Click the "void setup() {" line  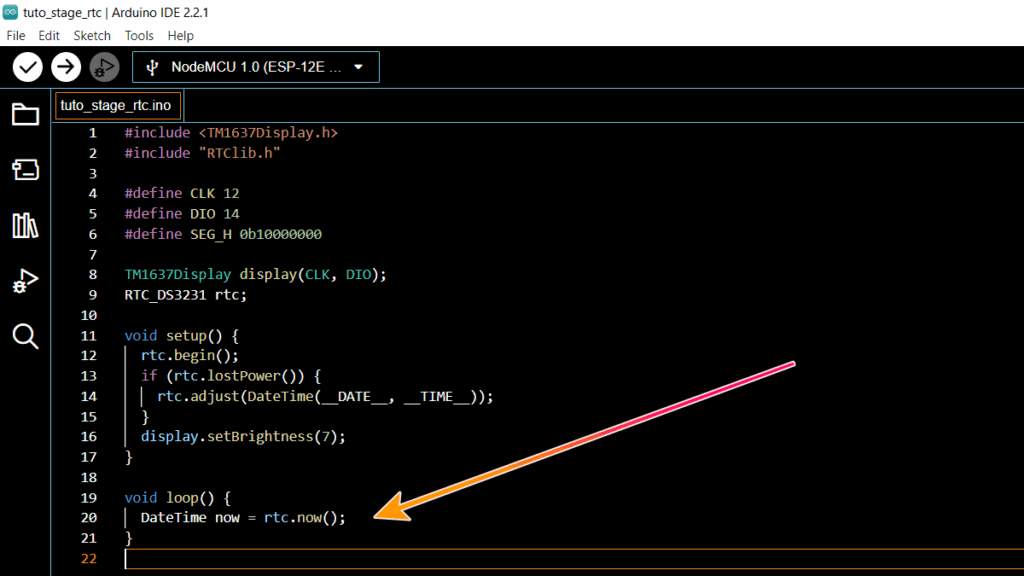[x=182, y=336]
